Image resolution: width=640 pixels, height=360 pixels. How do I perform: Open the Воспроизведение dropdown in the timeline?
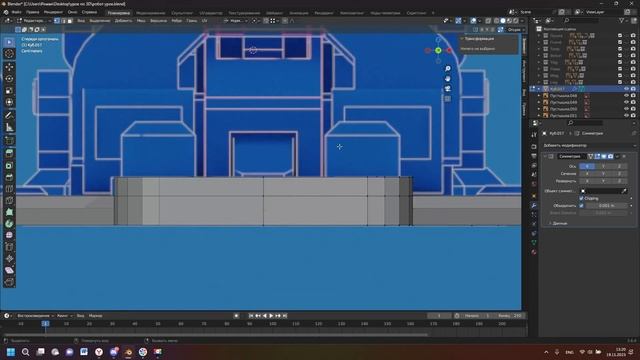[35, 316]
